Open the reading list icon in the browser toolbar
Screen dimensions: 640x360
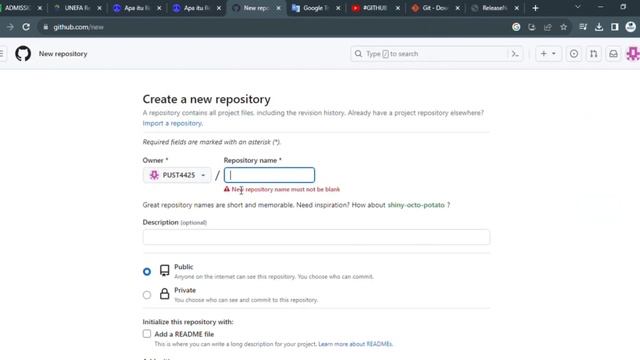[x=583, y=27]
